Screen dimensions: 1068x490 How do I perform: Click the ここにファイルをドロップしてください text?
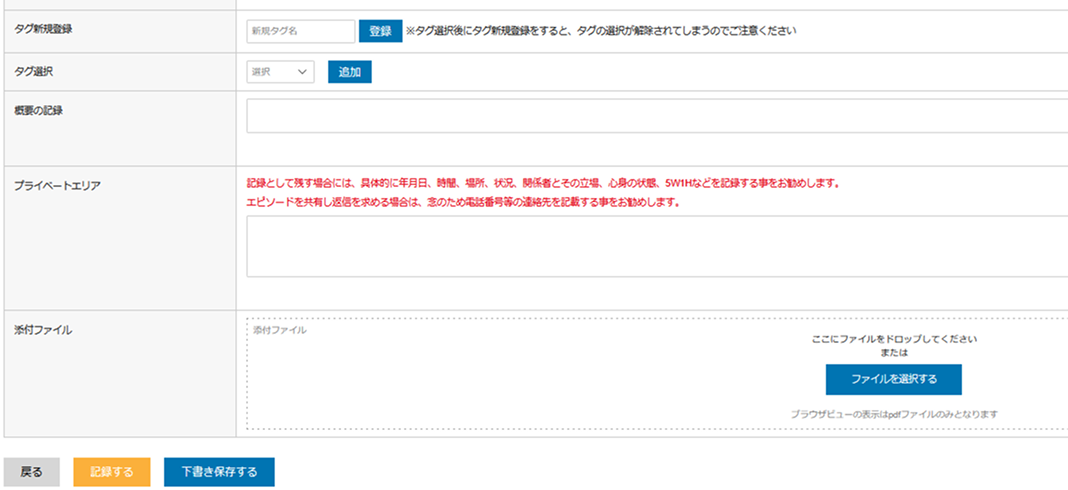[893, 339]
